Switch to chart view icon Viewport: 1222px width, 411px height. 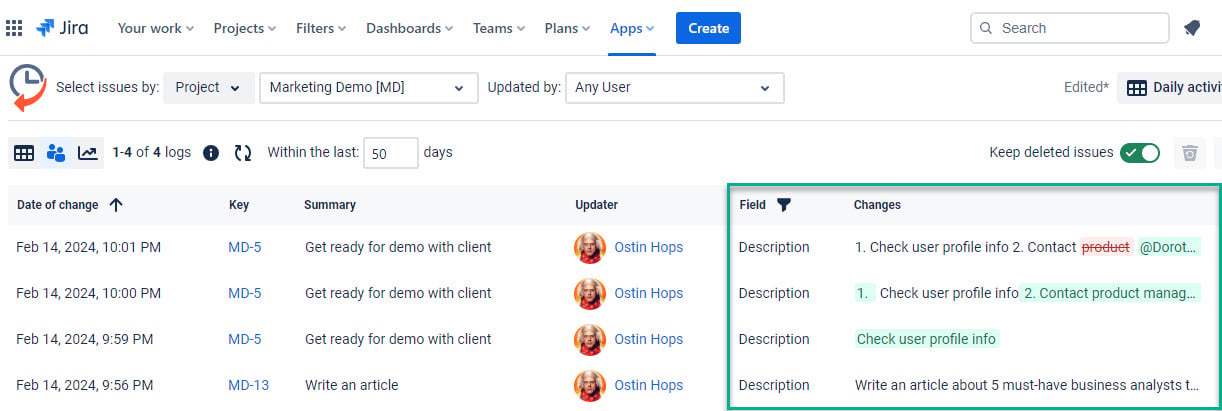(88, 153)
